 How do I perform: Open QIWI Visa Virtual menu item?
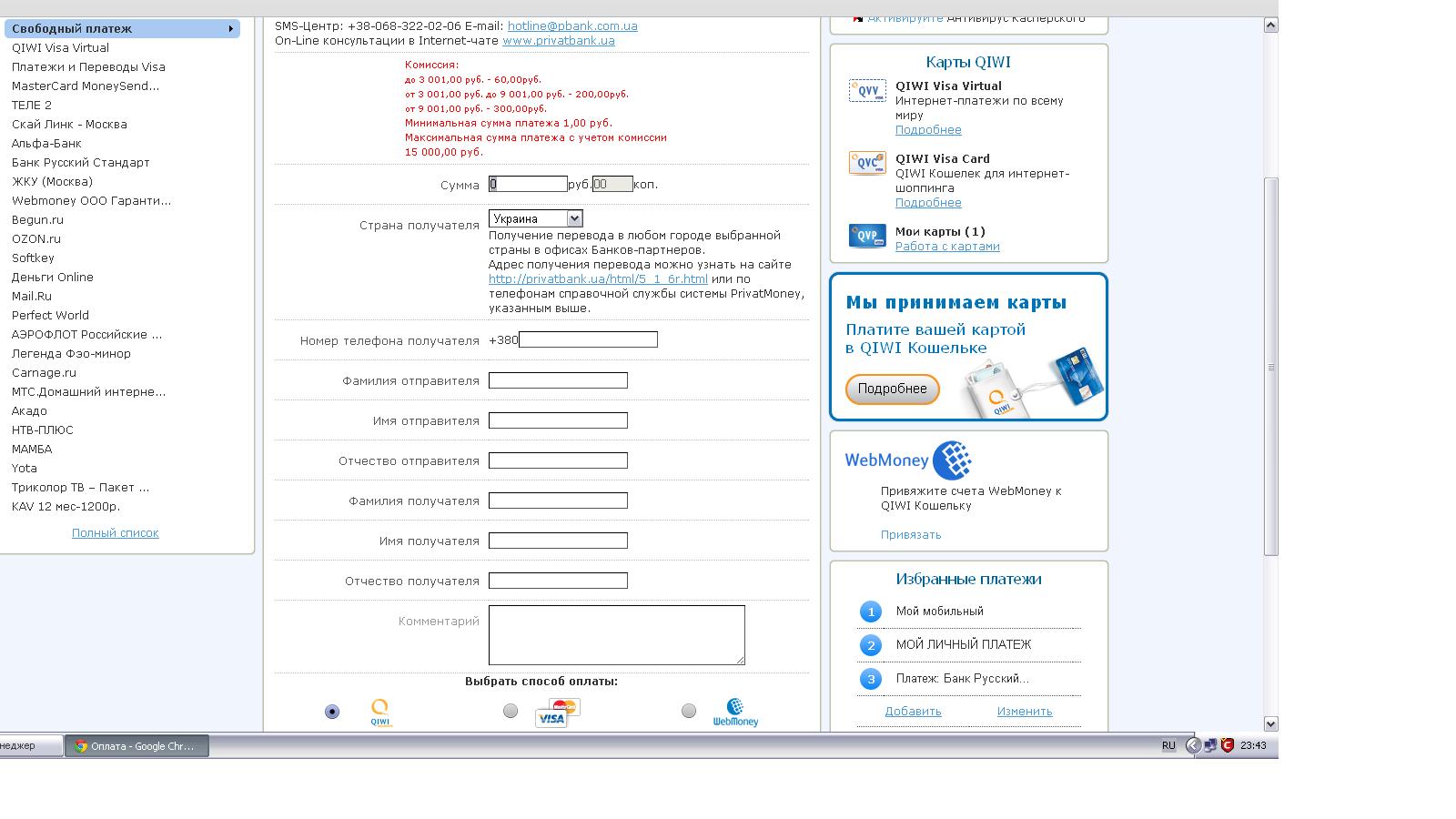[x=60, y=48]
